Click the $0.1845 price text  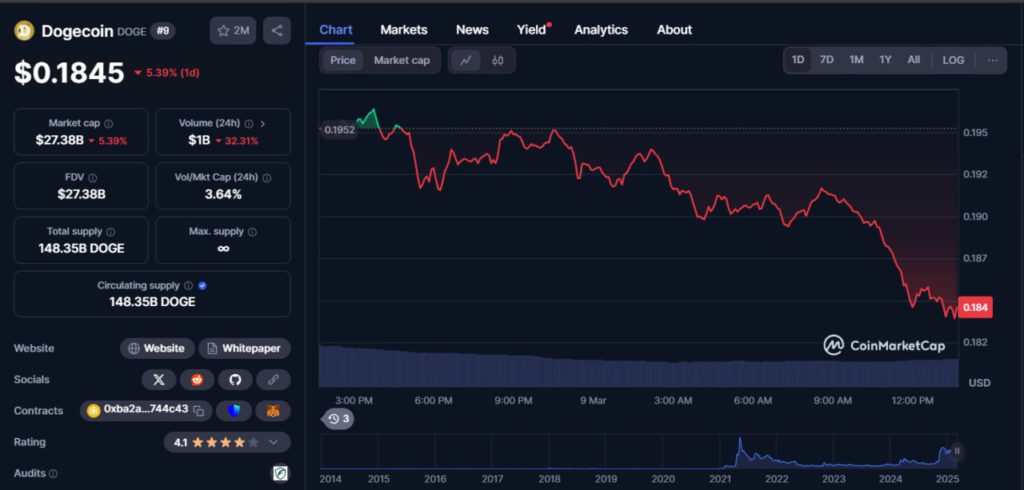coord(69,72)
